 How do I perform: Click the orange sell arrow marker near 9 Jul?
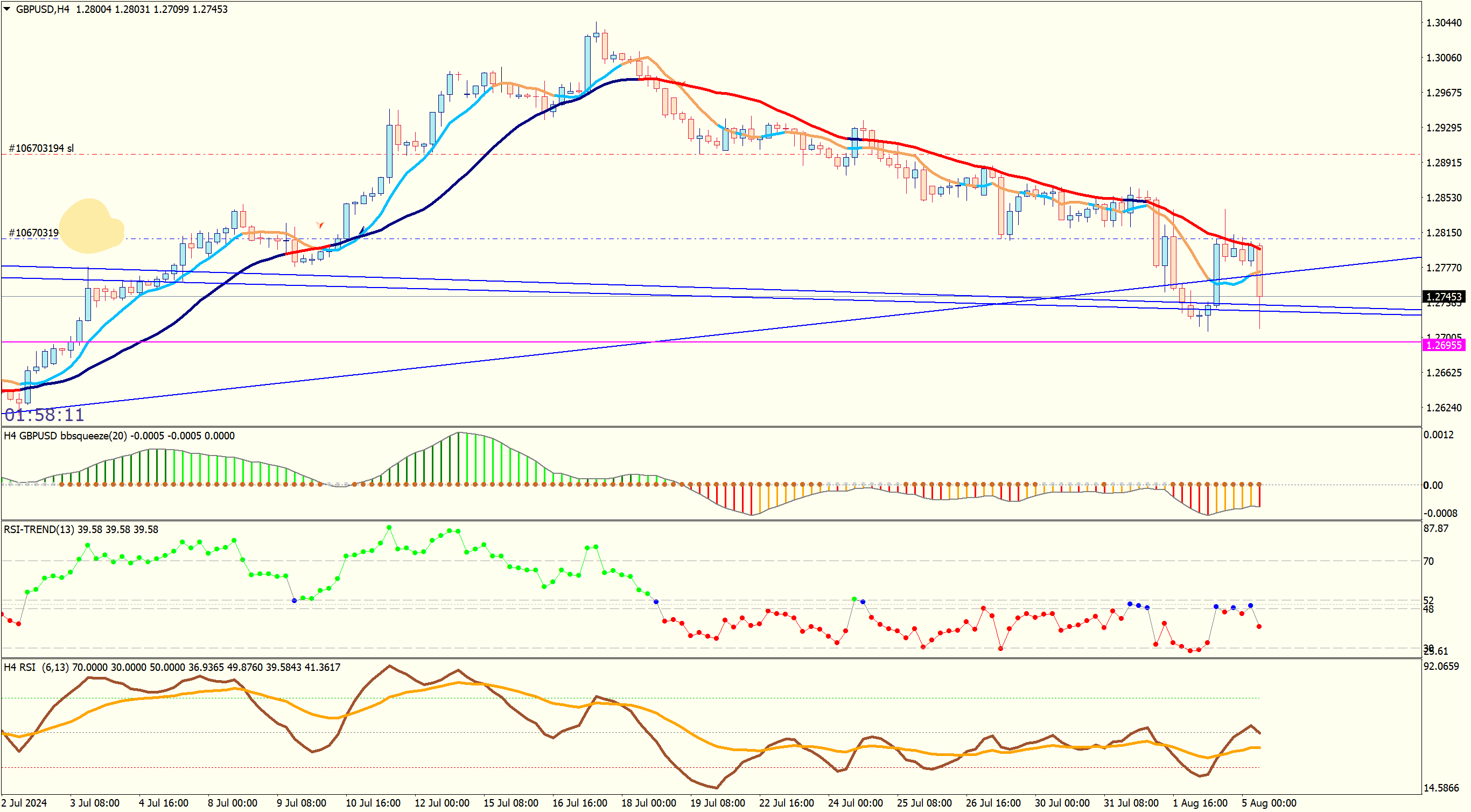coord(320,225)
